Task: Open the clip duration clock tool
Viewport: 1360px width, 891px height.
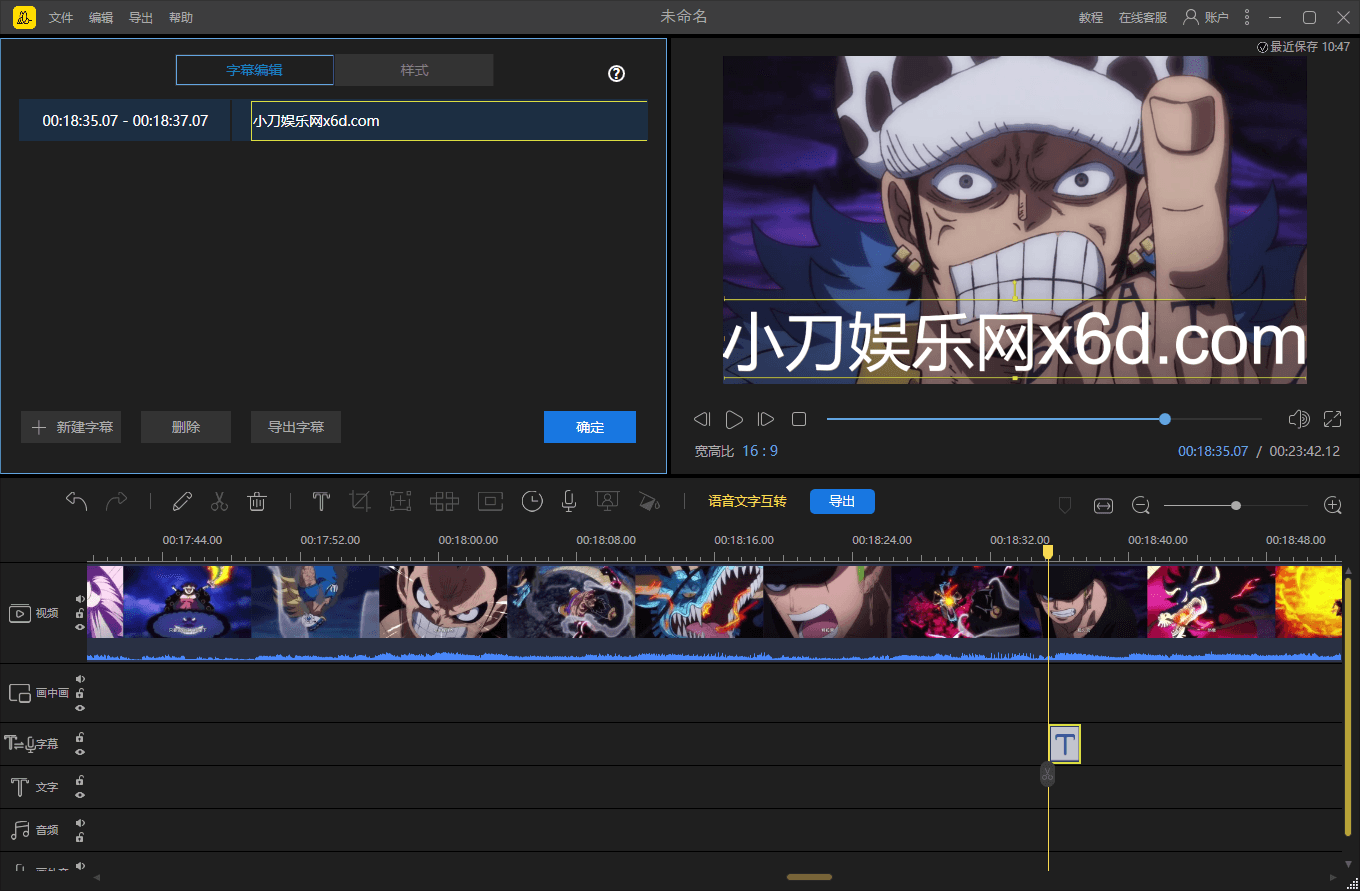Action: (531, 501)
